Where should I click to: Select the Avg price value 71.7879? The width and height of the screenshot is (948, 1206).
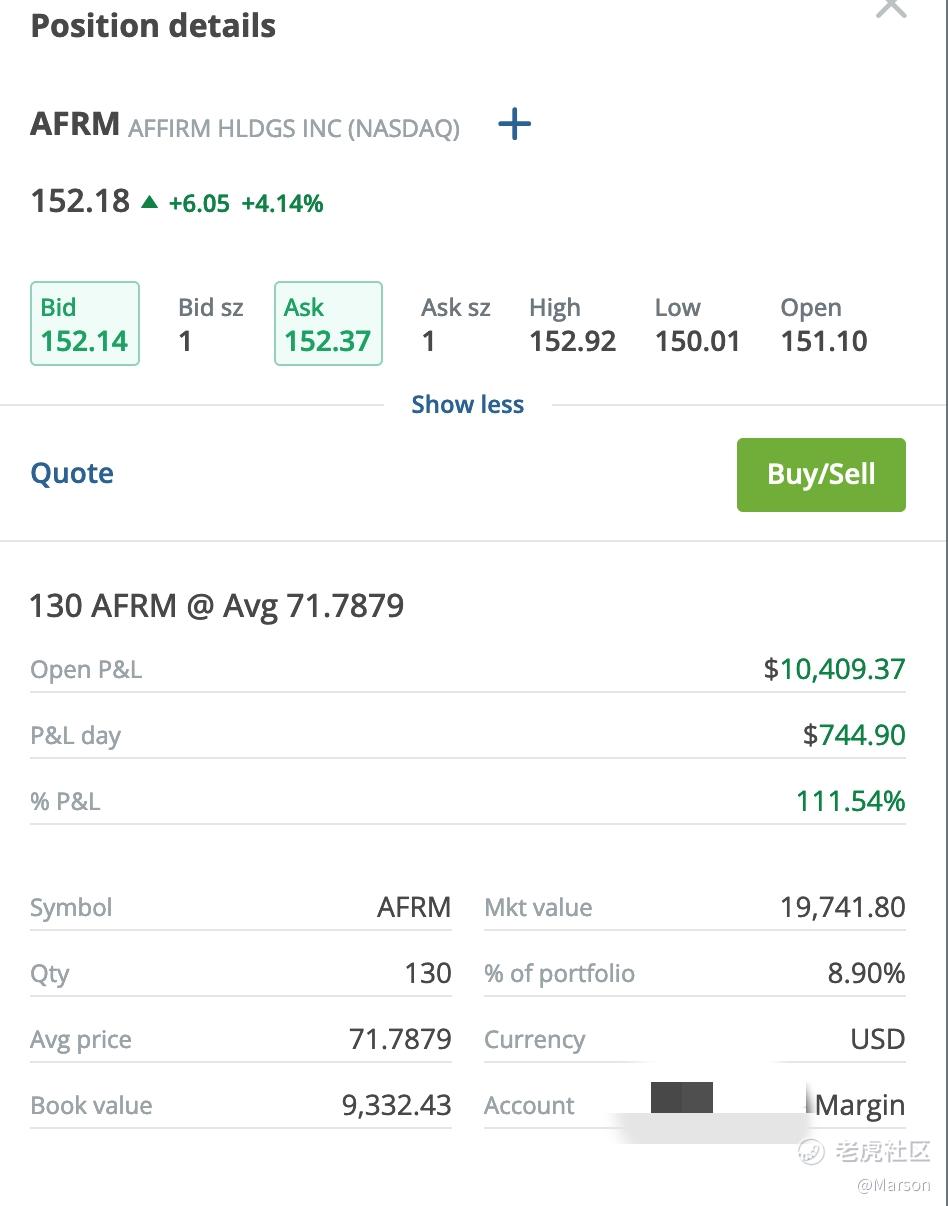click(400, 1039)
